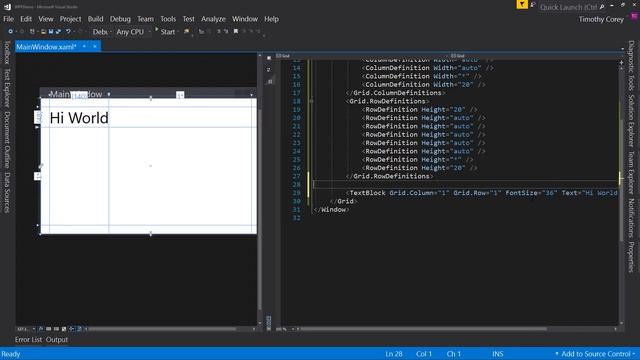Toggle the snap grid icon in designer
Image resolution: width=640 pixels, height=360 pixels.
49,329
